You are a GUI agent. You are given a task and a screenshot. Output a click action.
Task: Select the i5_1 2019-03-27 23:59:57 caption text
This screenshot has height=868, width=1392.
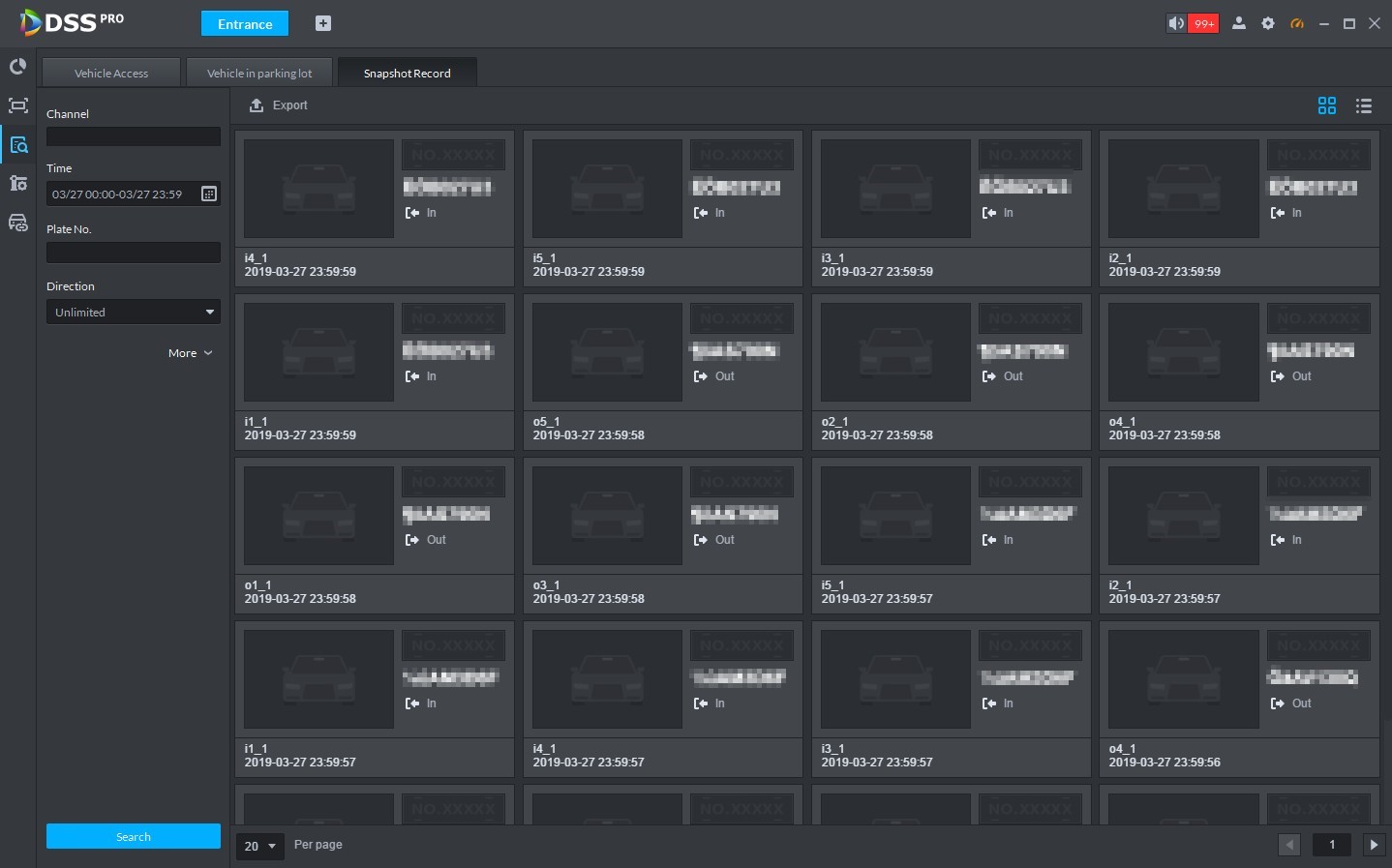pyautogui.click(x=877, y=592)
